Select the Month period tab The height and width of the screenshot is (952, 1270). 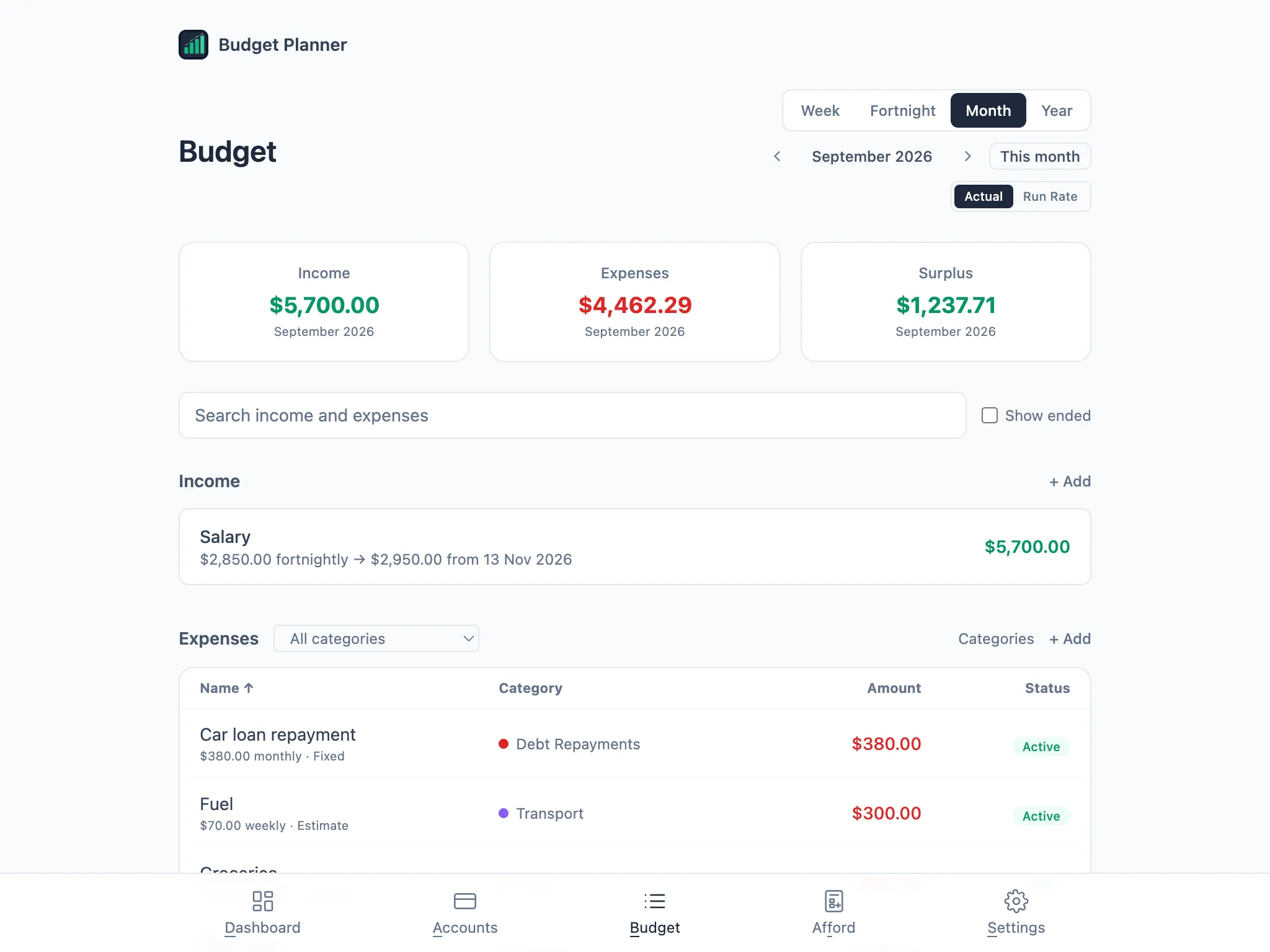coord(988,110)
